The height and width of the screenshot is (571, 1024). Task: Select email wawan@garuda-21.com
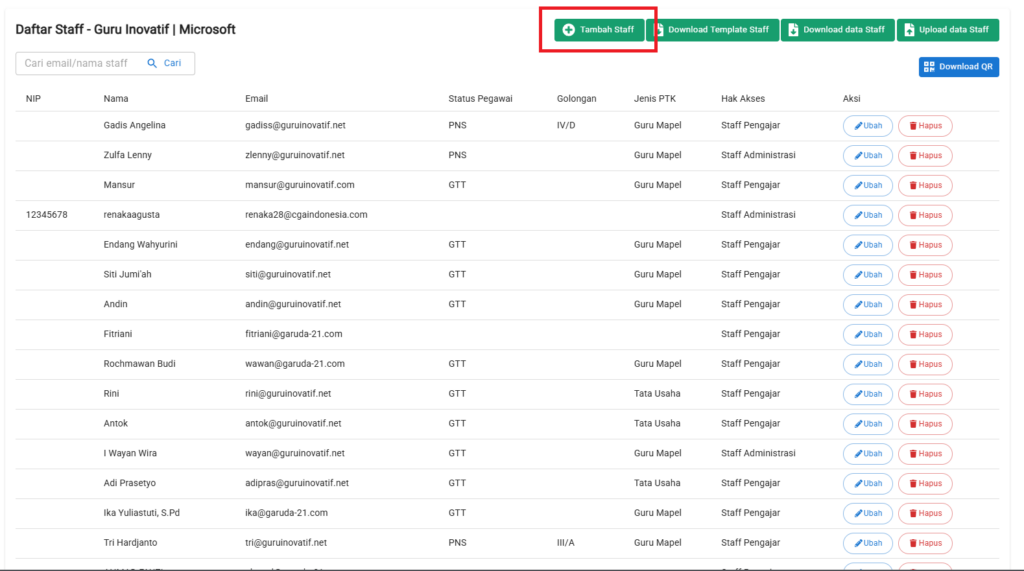(x=295, y=364)
